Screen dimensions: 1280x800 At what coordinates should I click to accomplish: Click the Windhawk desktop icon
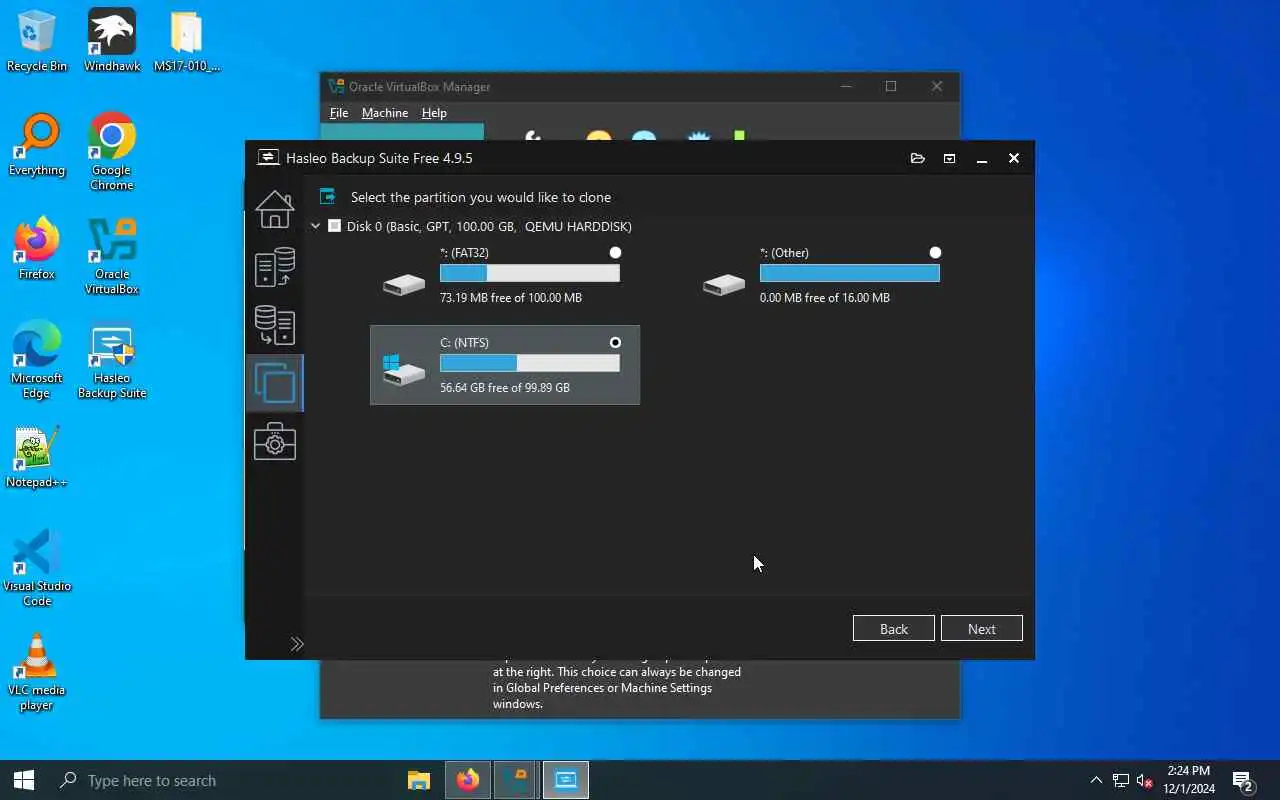point(112,41)
